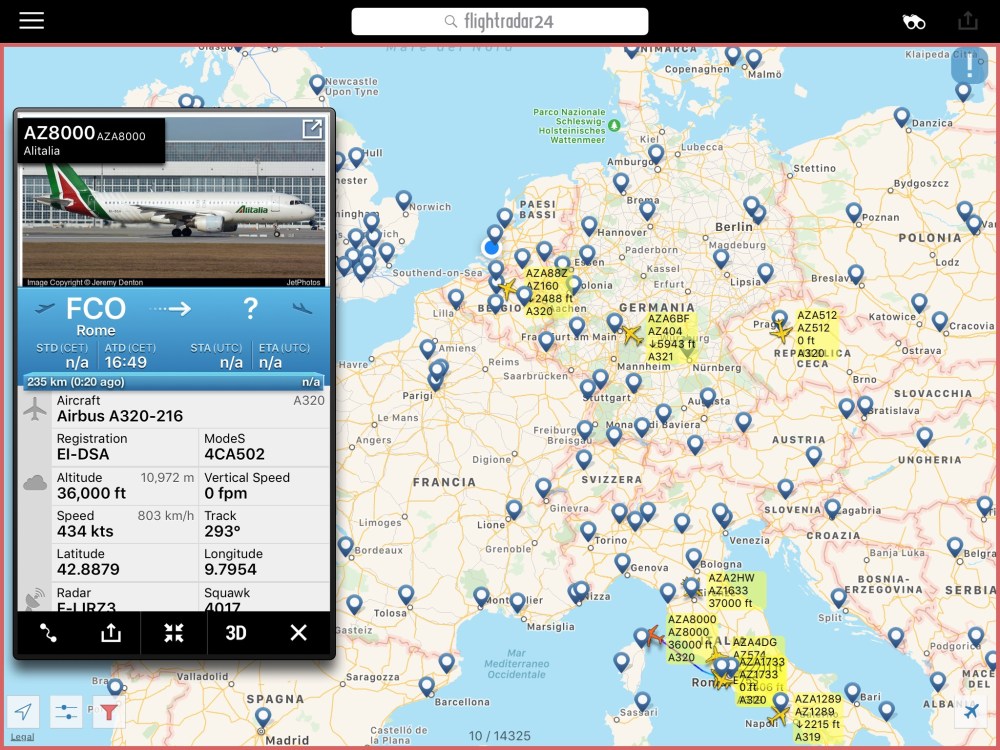Open the blue exclamation alert badge
This screenshot has width=1000, height=750.
[x=969, y=65]
